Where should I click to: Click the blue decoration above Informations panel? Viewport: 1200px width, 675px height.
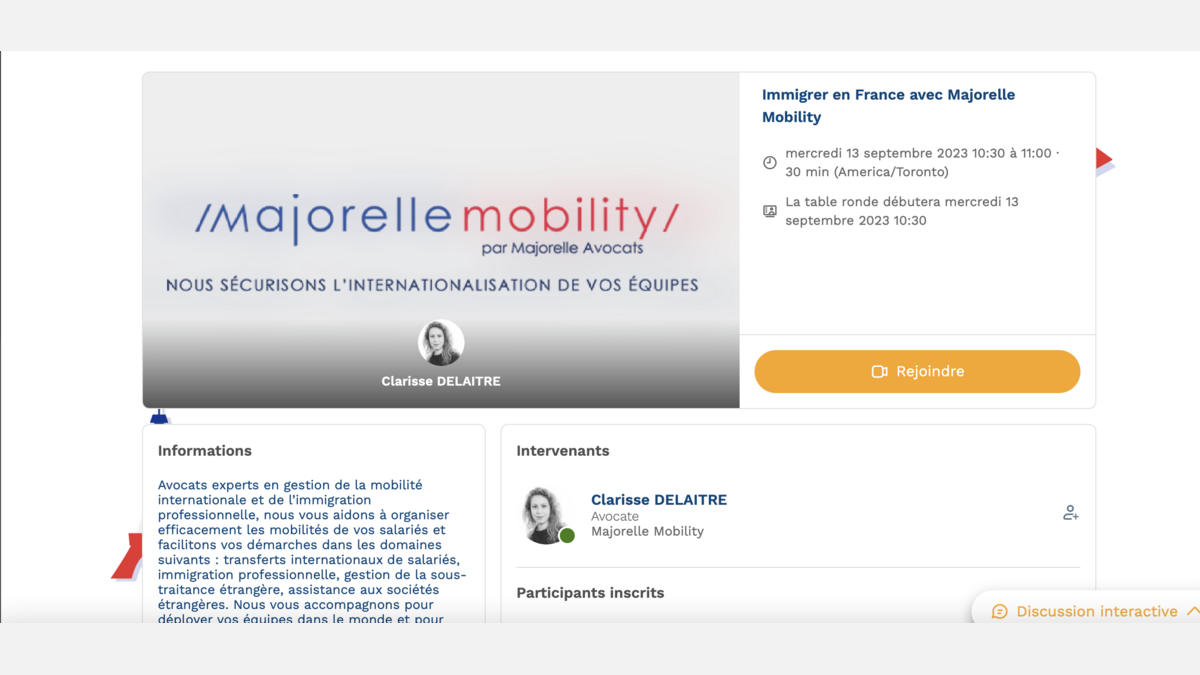pyautogui.click(x=159, y=416)
